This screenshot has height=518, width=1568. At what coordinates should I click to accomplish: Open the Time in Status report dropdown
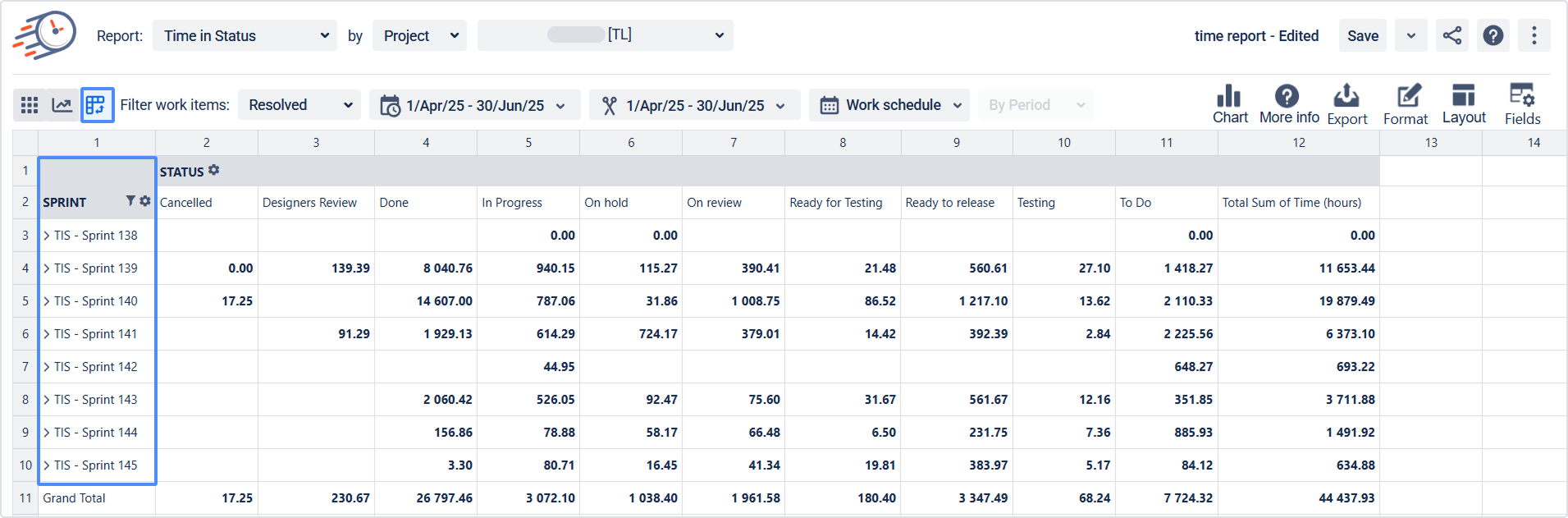245,35
